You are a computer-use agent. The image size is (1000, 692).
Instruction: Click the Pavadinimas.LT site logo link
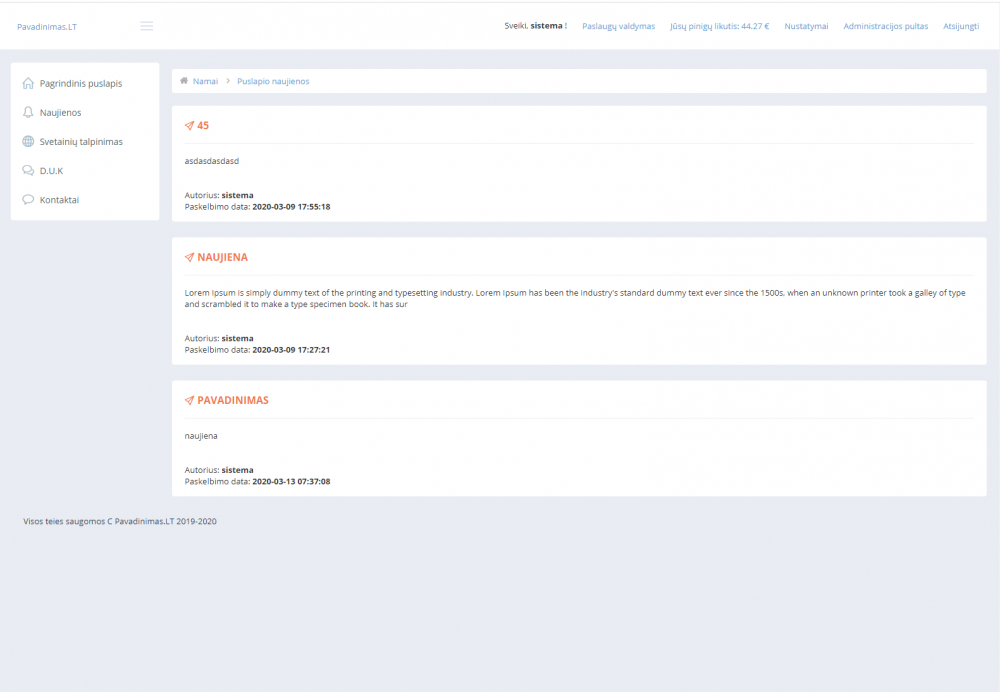tap(47, 27)
